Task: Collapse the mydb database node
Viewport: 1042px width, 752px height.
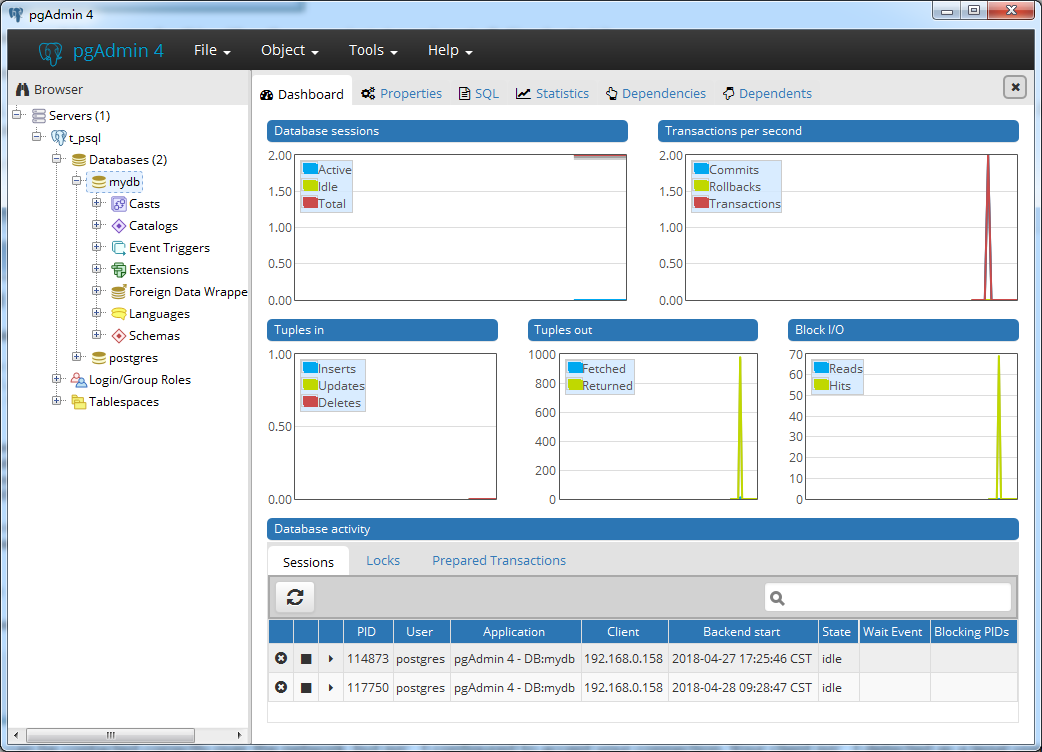Action: [x=76, y=180]
